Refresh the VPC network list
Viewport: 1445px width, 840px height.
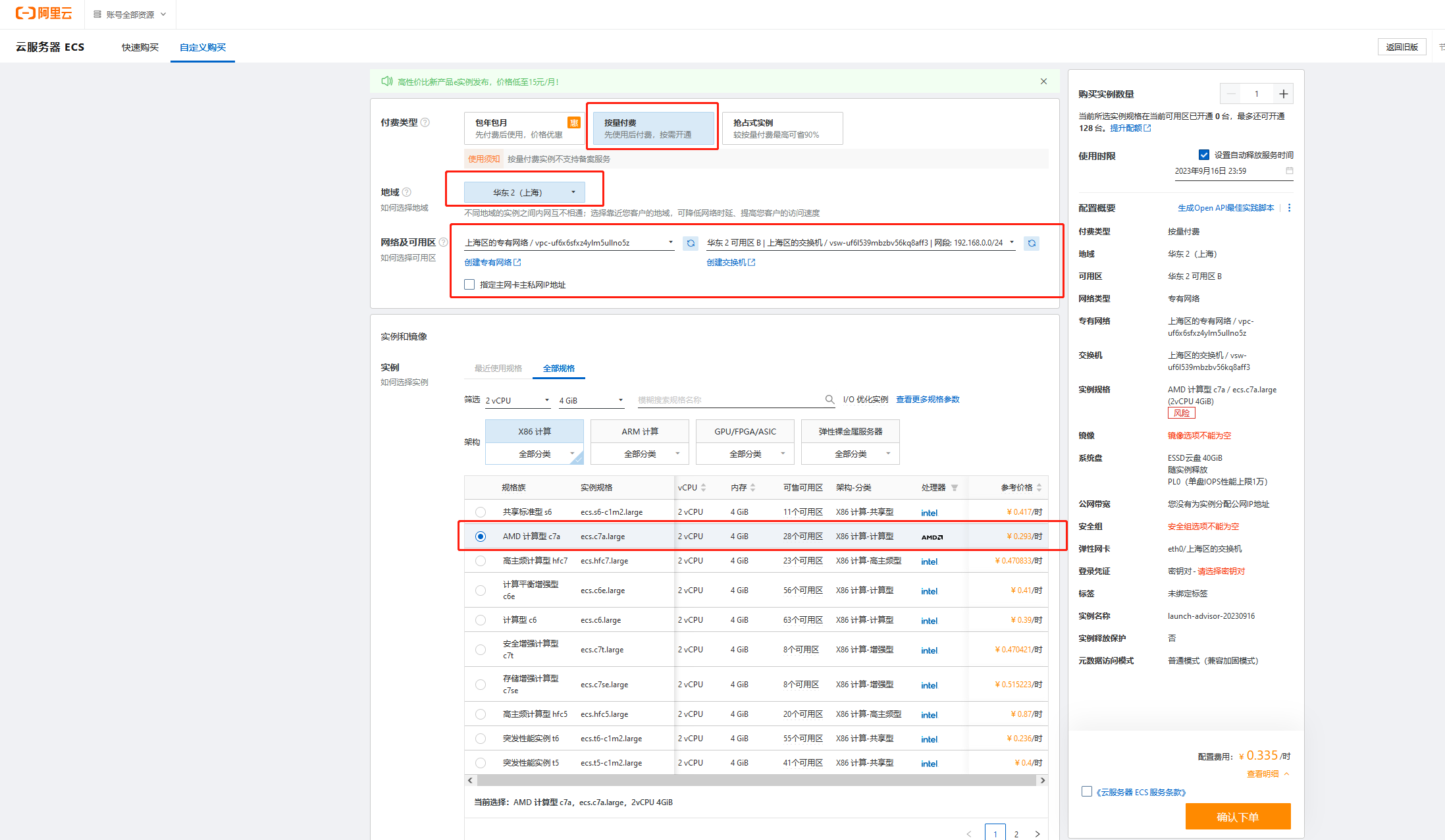pos(691,243)
